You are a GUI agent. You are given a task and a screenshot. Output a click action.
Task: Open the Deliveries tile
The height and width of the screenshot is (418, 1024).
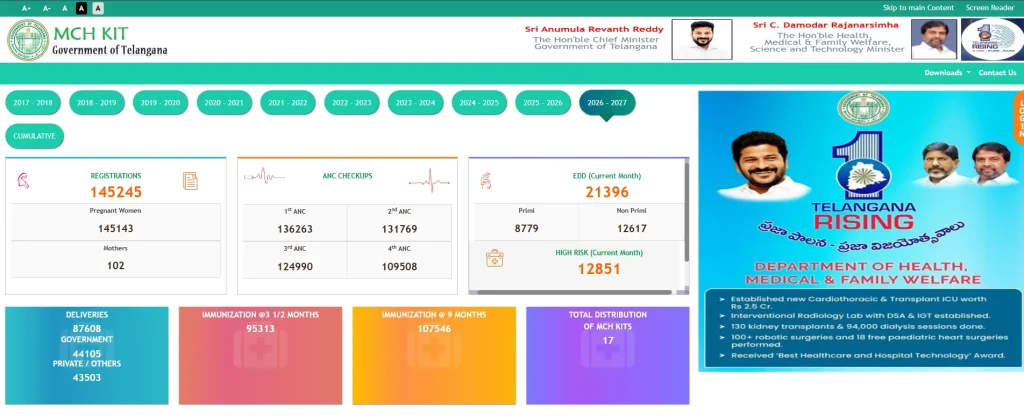(x=87, y=356)
